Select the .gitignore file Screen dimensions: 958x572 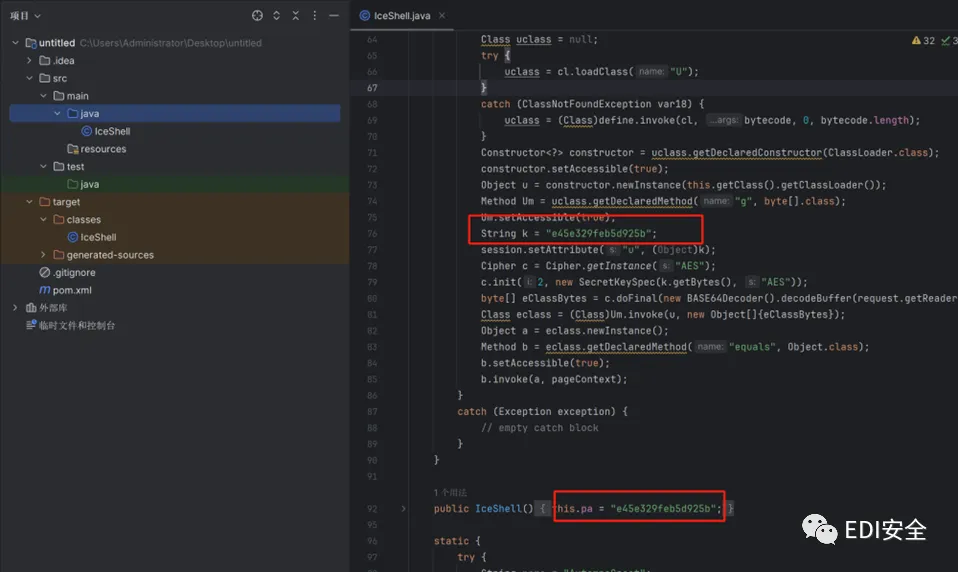pos(67,273)
